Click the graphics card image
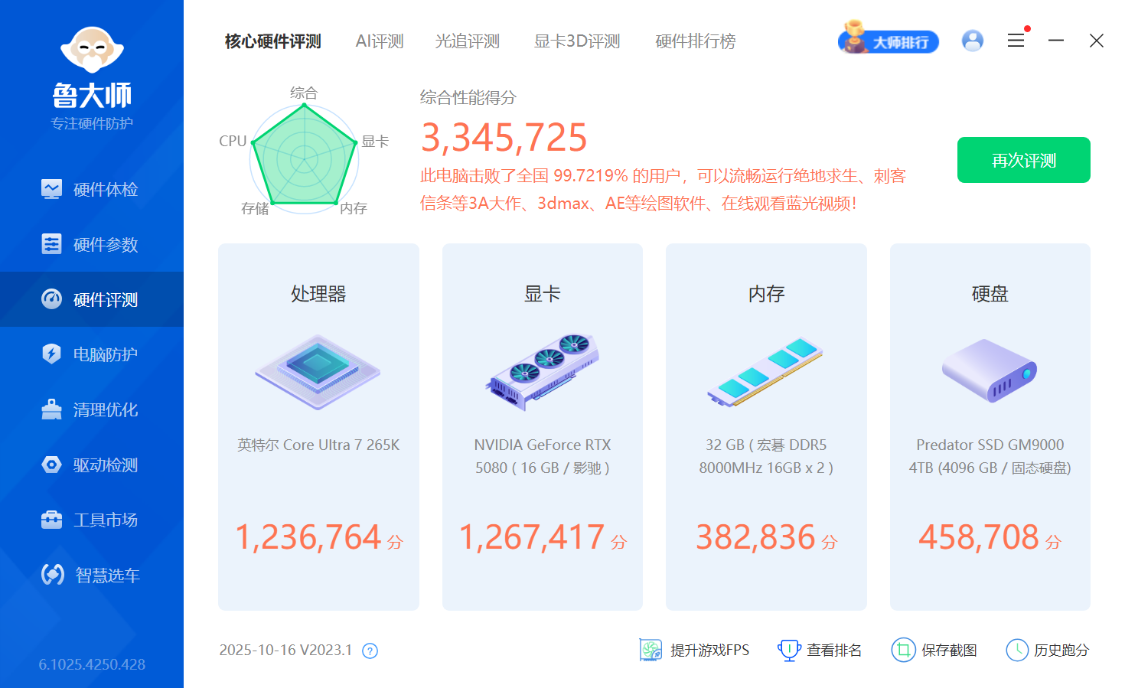1125x688 pixels. [x=543, y=372]
